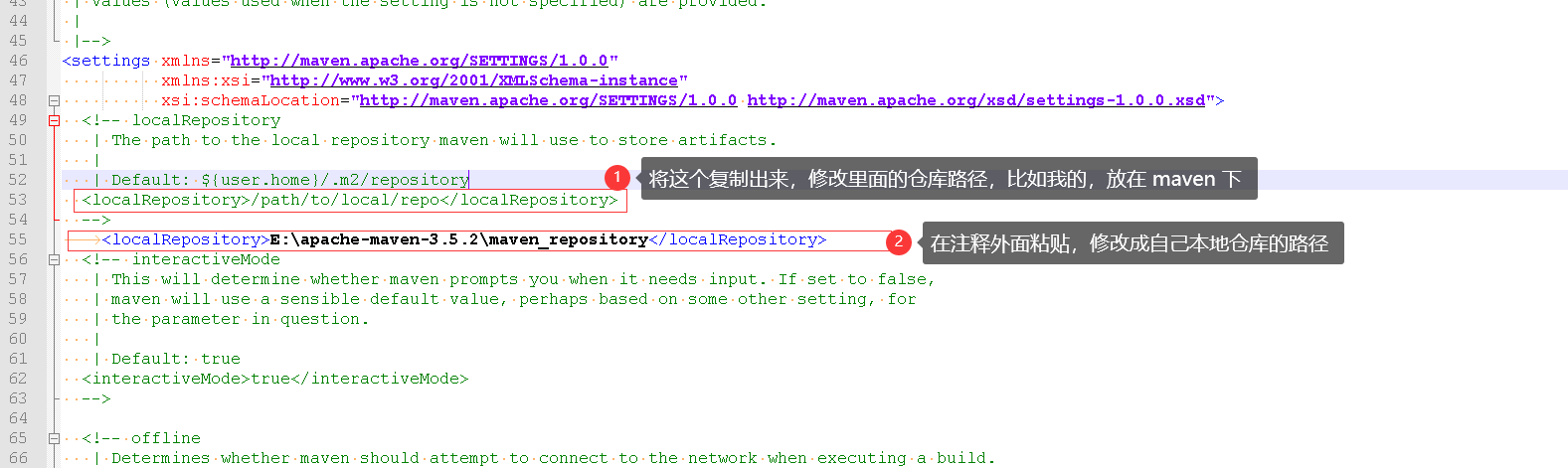Click the gray callout next to badge 2
The height and width of the screenshot is (468, 1568).
coord(1133,242)
